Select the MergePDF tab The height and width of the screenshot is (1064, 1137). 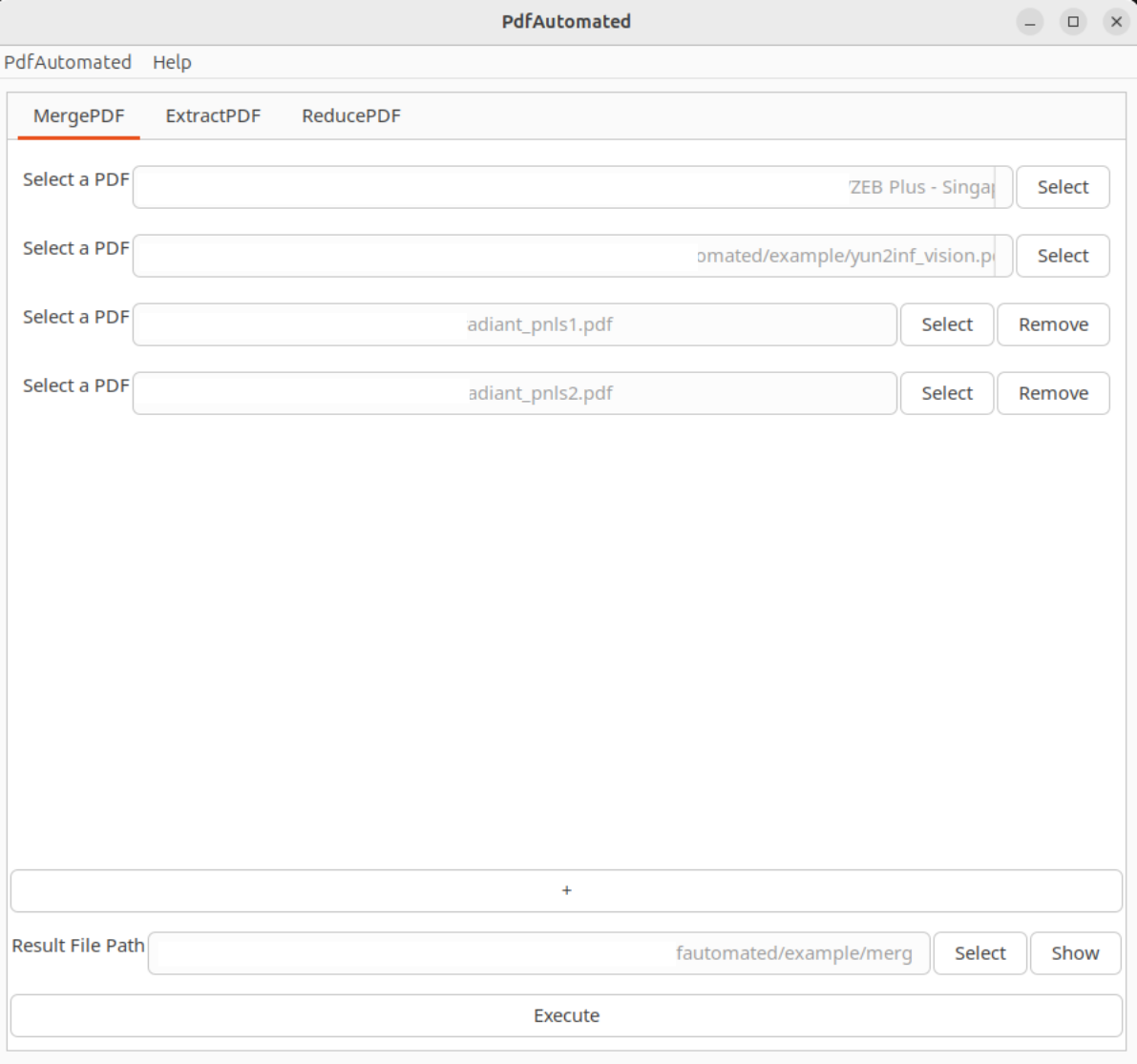(78, 115)
